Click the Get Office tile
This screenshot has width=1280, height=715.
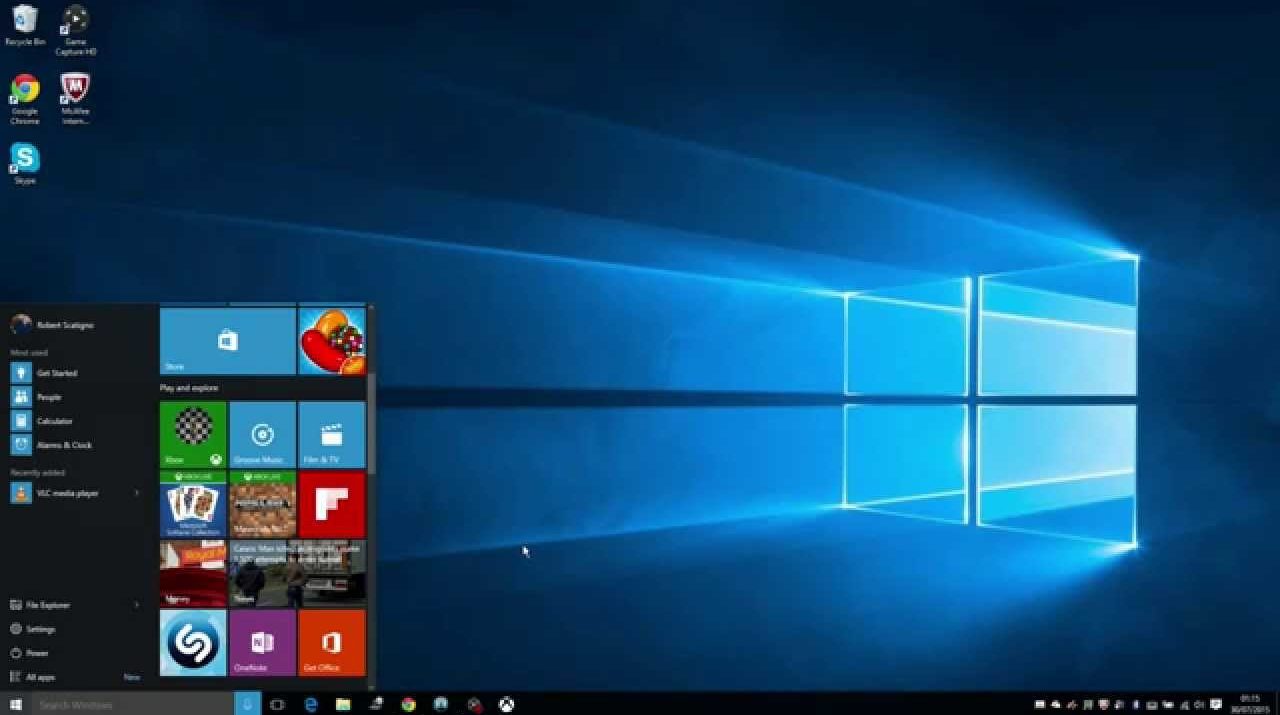click(x=332, y=643)
